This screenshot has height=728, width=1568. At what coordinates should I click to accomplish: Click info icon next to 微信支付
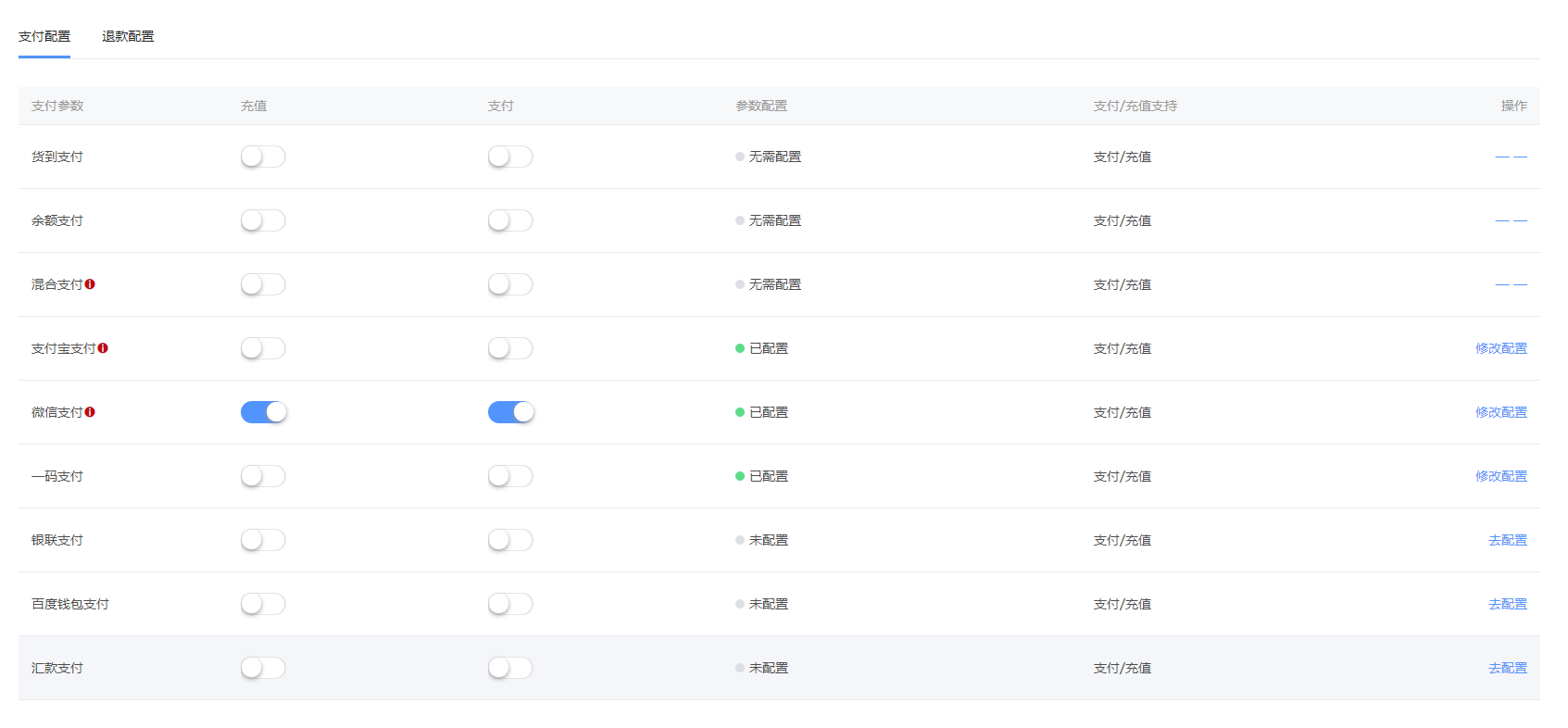coord(90,412)
